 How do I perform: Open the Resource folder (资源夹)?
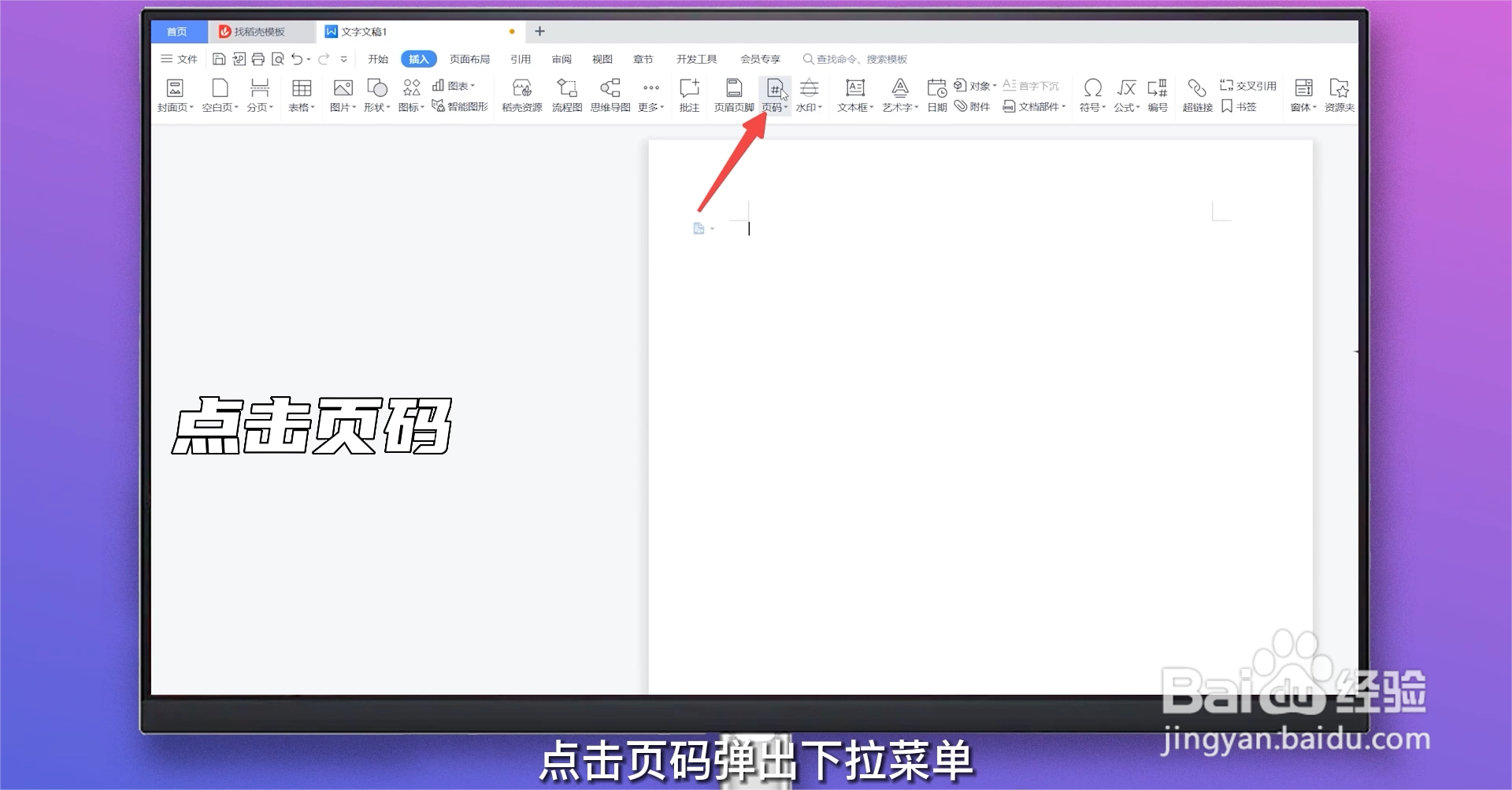(1339, 95)
